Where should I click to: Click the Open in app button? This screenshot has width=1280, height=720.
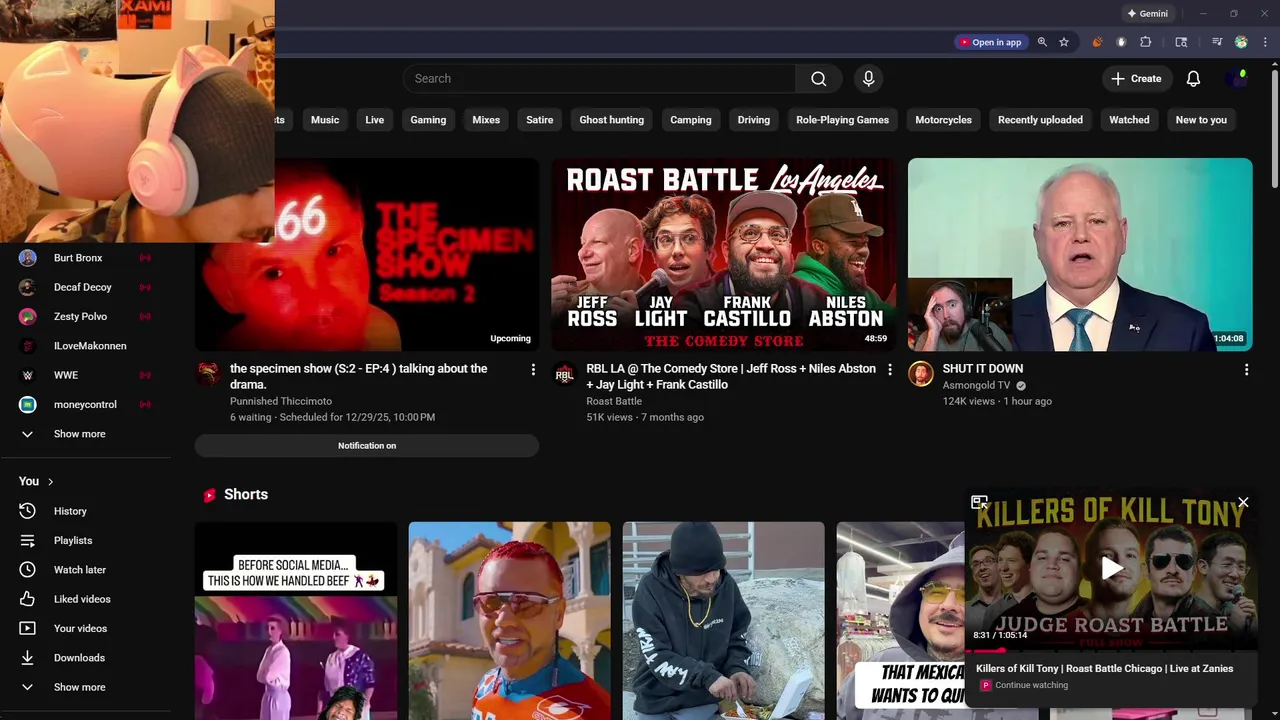(x=990, y=42)
